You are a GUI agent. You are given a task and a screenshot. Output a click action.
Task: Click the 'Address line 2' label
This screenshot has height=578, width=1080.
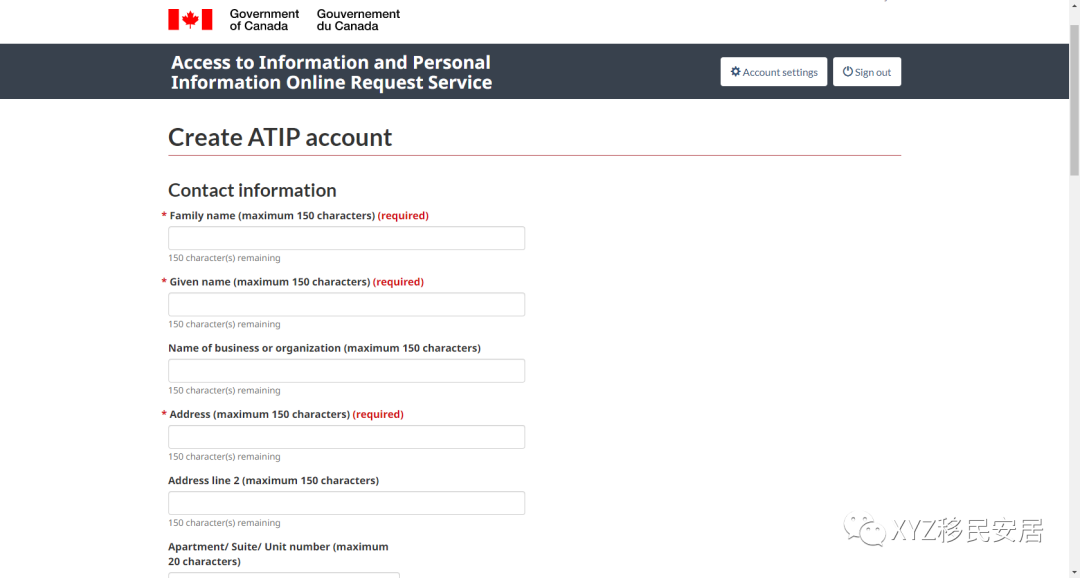pos(273,480)
